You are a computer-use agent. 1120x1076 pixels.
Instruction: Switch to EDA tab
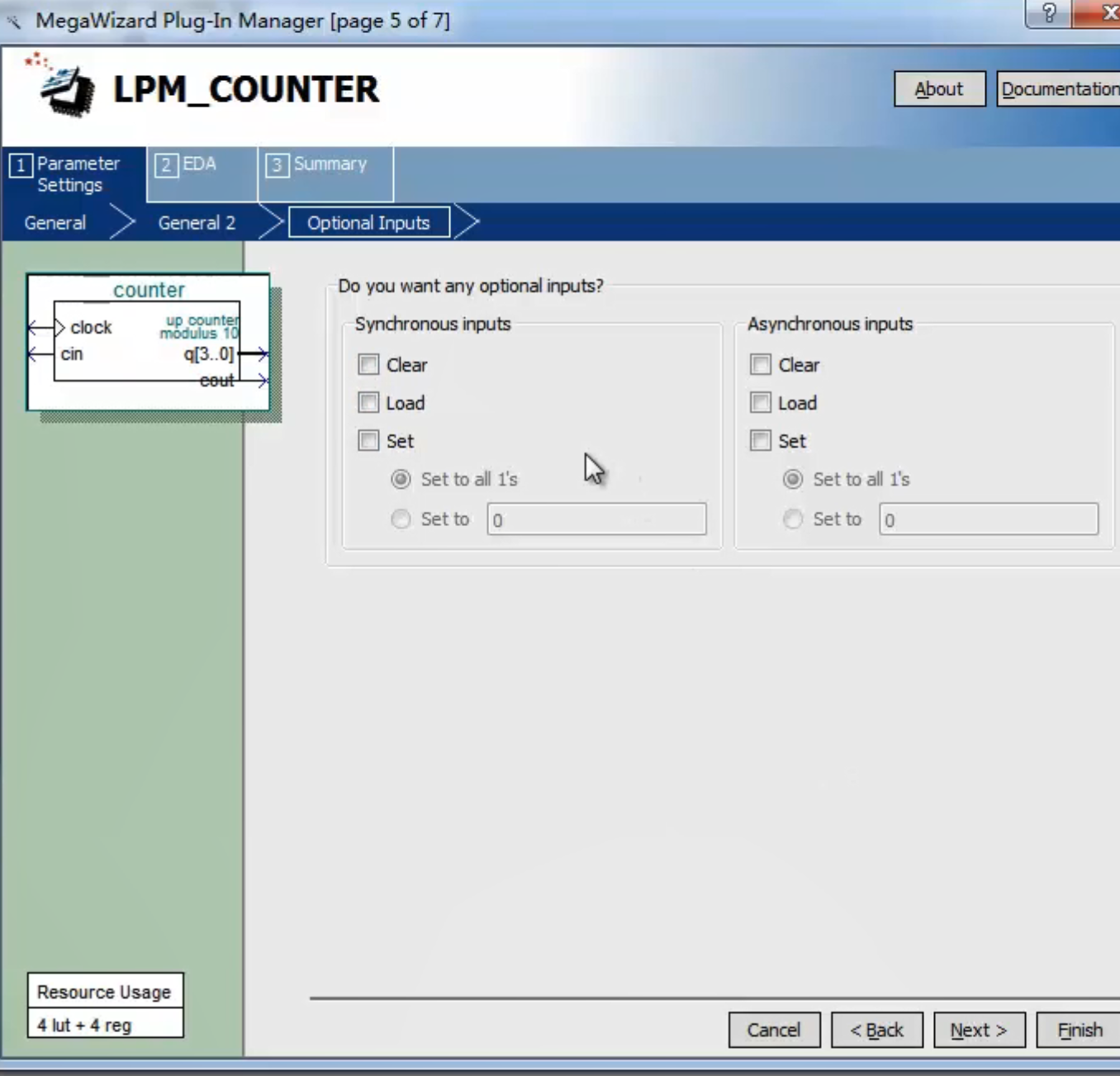202,174
